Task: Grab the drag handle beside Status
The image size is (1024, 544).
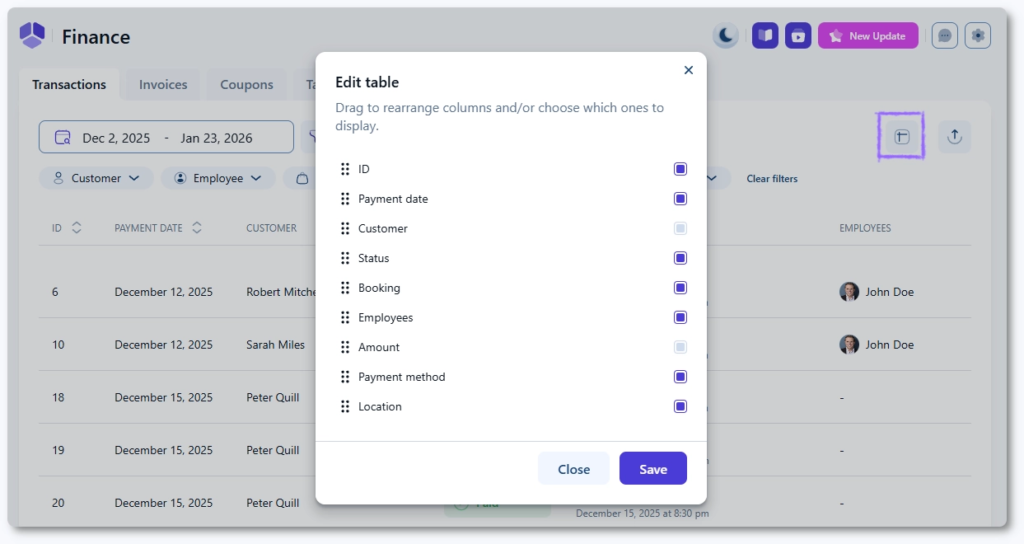Action: (345, 258)
